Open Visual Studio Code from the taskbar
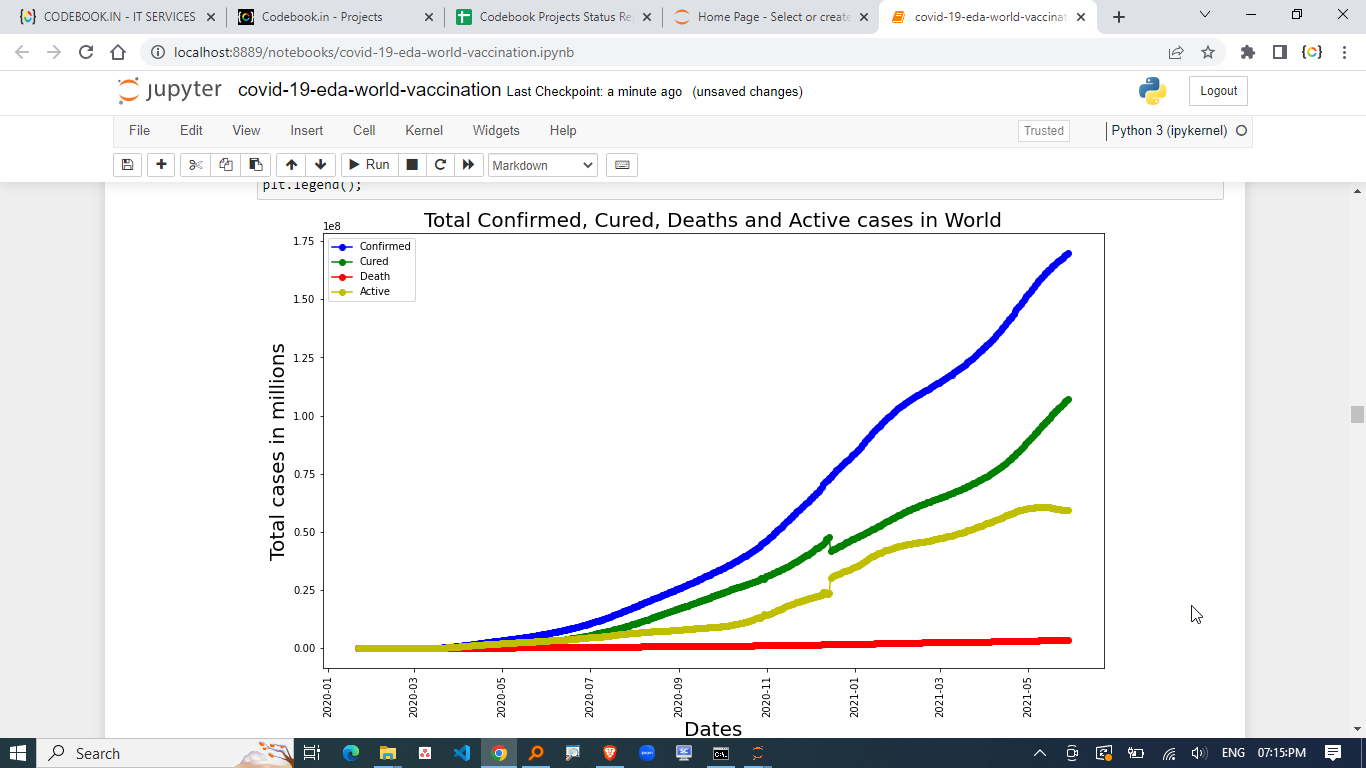The width and height of the screenshot is (1366, 768). click(462, 753)
